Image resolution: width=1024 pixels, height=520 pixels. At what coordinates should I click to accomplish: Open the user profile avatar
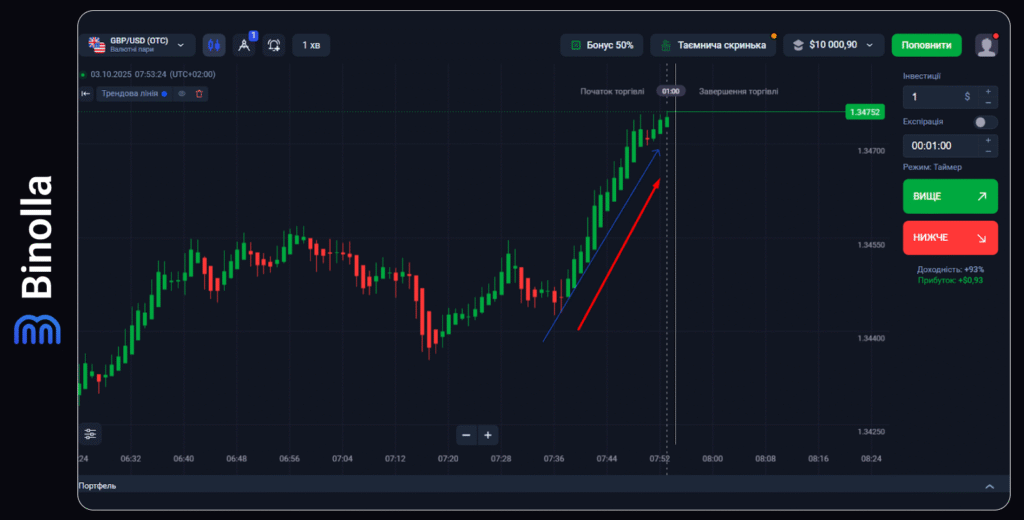[986, 45]
